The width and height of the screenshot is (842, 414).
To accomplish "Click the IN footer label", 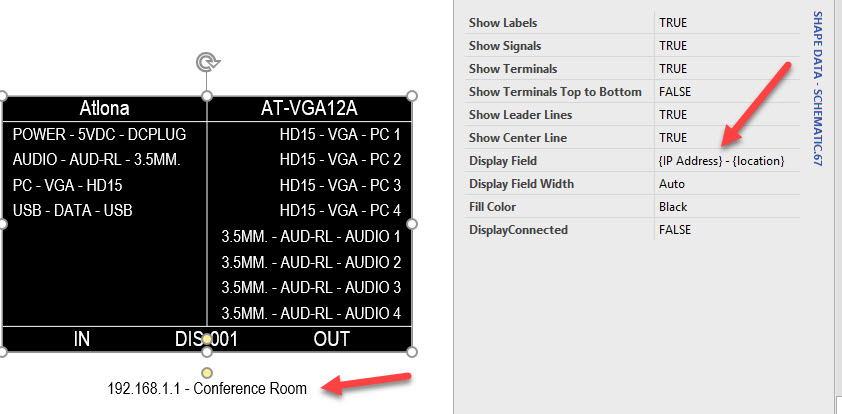I will [x=82, y=339].
